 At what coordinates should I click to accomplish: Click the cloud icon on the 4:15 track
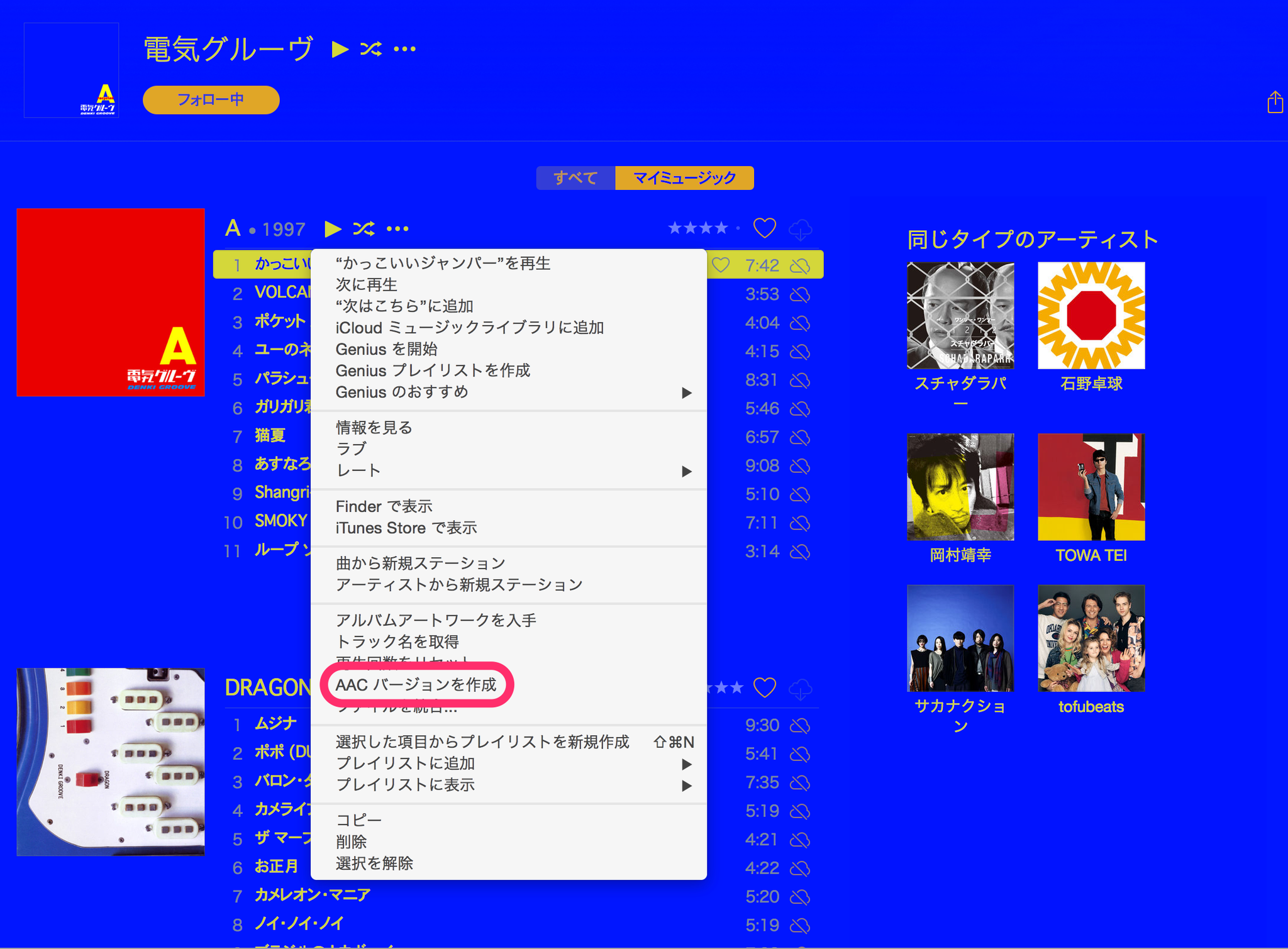pyautogui.click(x=800, y=352)
